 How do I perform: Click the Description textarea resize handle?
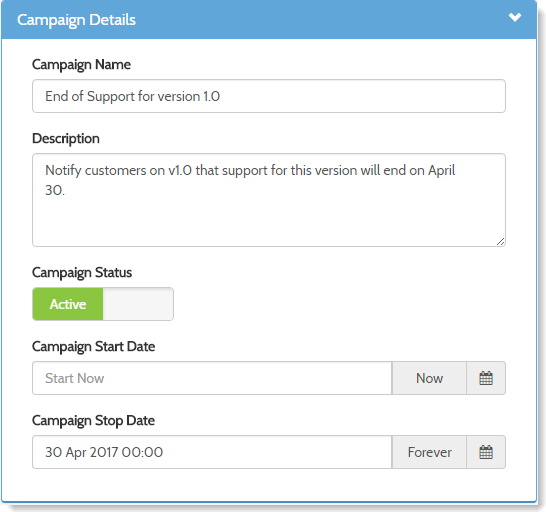[500, 241]
